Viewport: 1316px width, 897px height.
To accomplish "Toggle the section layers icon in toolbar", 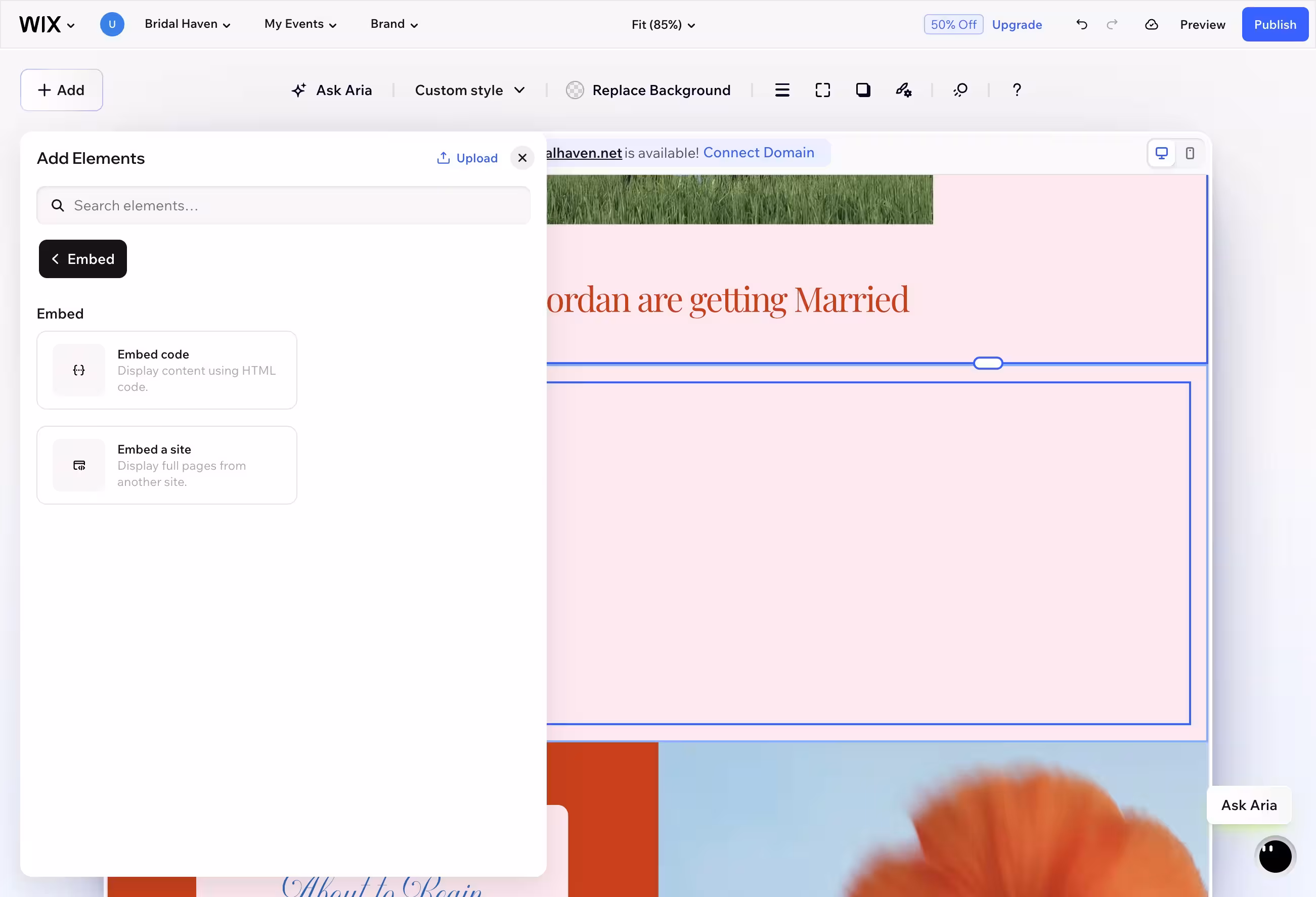I will tap(782, 89).
